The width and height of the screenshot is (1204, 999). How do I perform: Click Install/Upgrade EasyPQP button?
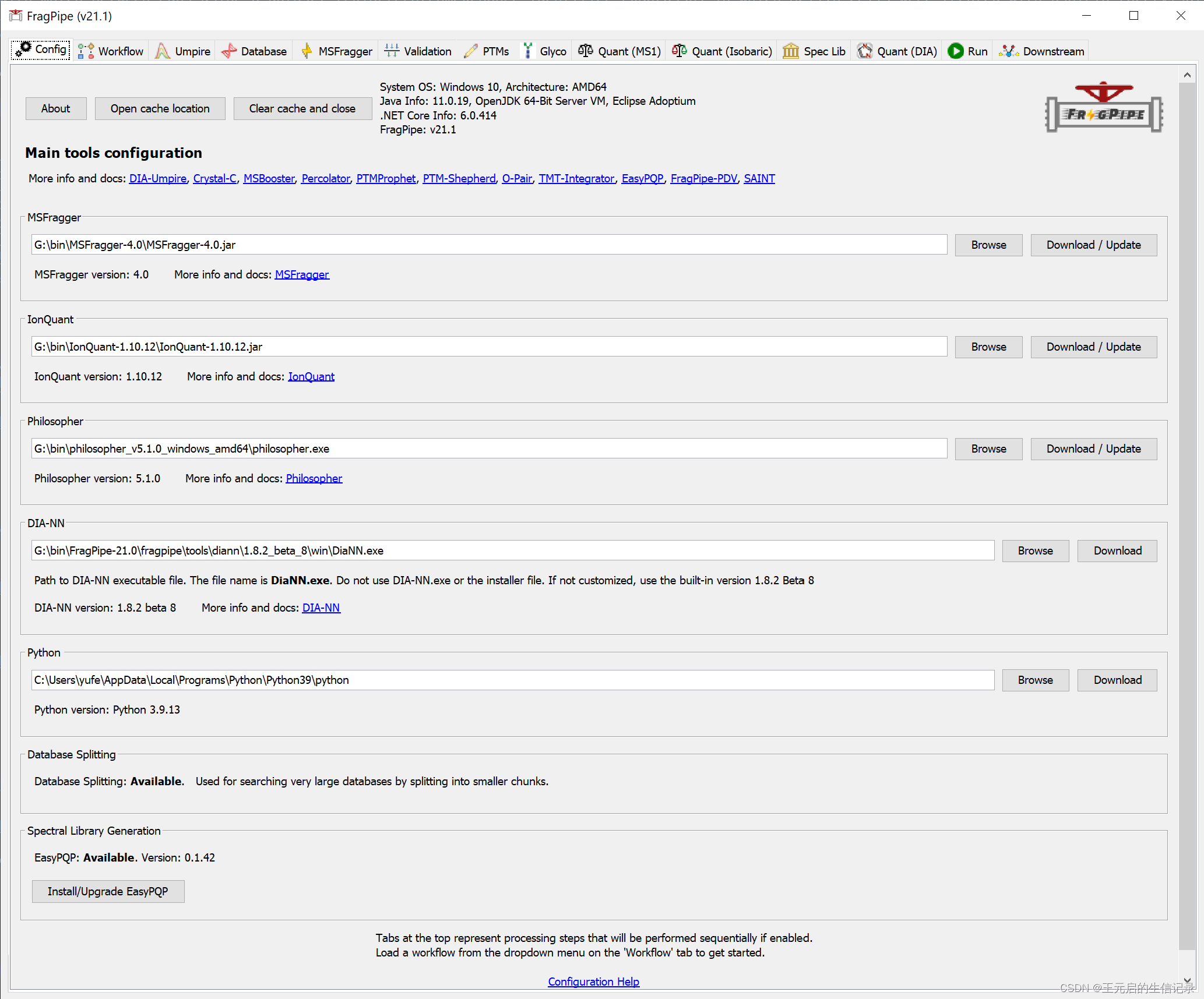click(108, 892)
